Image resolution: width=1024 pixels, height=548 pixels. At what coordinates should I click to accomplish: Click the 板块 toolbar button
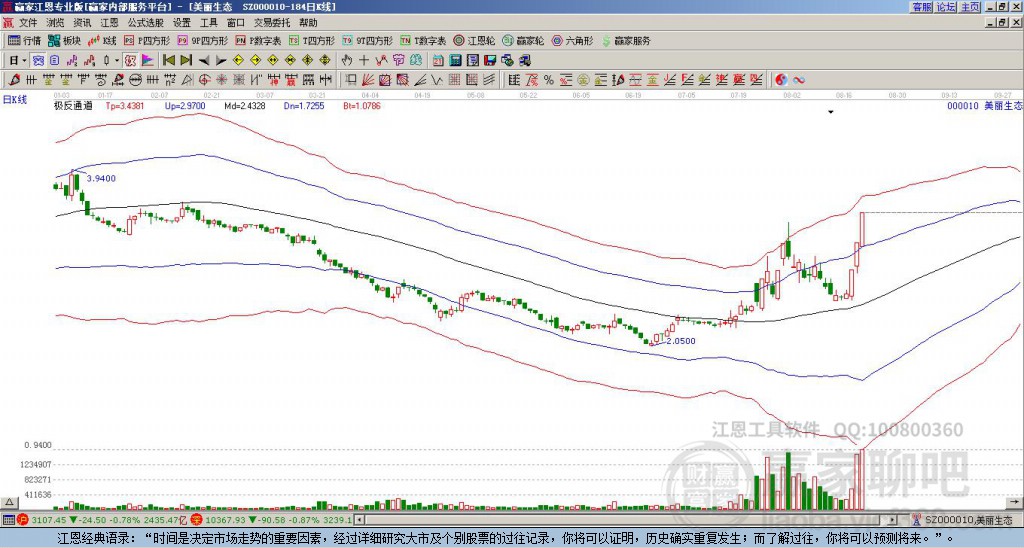65,40
